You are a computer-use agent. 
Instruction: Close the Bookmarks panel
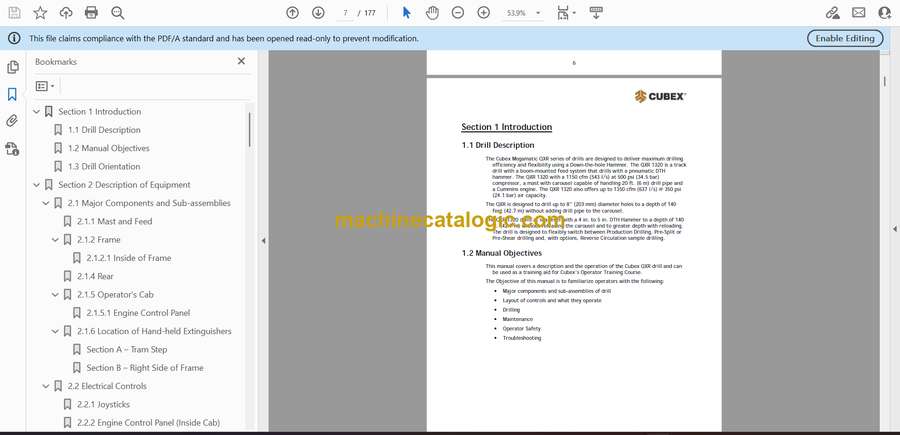pyautogui.click(x=241, y=61)
